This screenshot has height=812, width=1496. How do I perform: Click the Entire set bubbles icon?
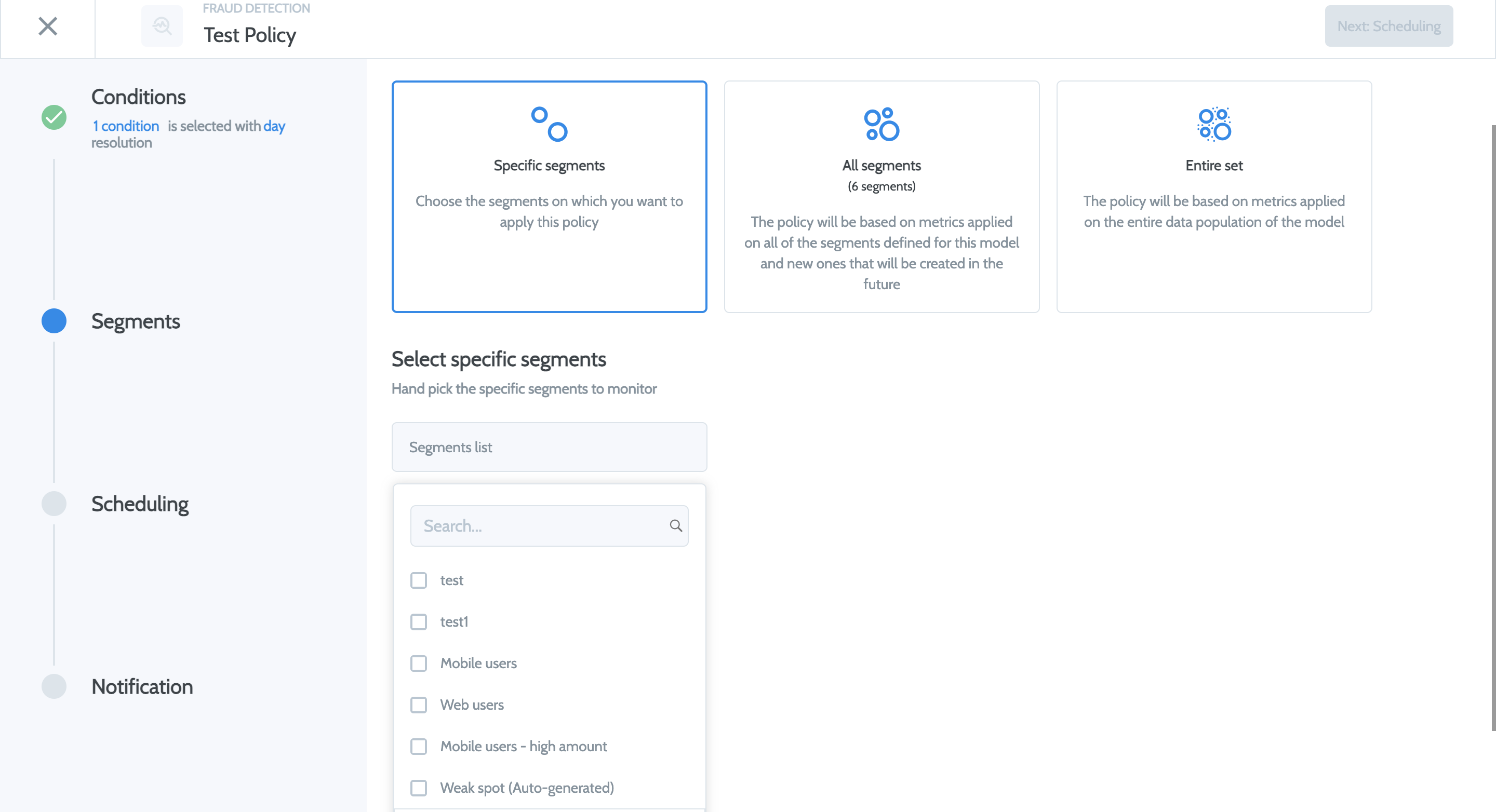point(1213,124)
